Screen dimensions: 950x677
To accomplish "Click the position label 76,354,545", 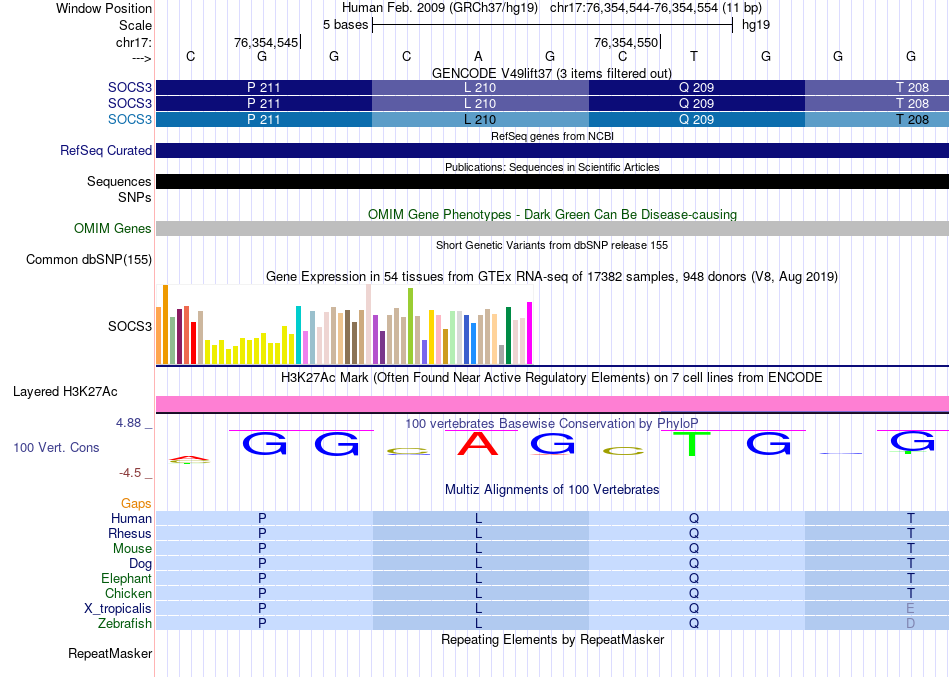I will click(266, 42).
